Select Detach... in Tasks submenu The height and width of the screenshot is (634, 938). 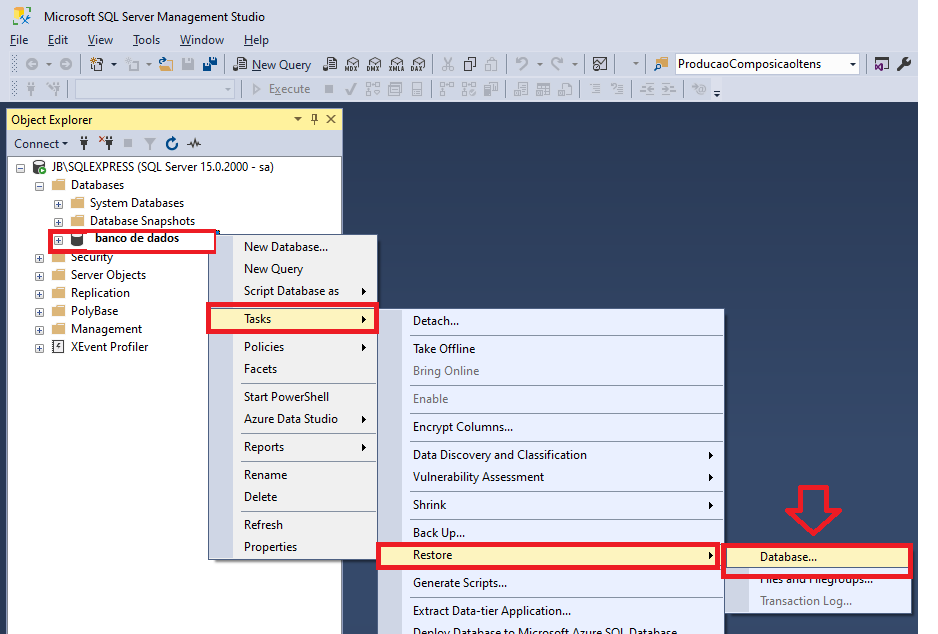(551, 321)
